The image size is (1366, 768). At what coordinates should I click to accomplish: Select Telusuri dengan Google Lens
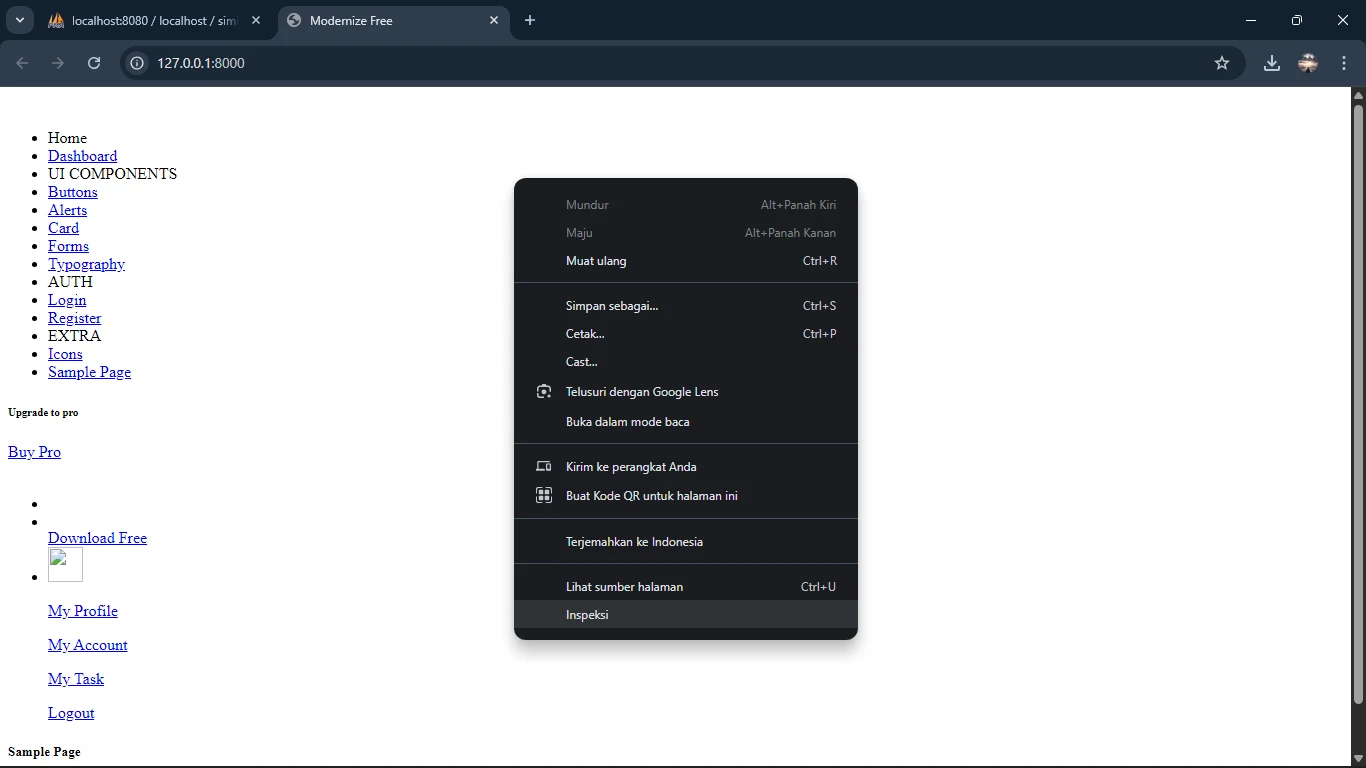pyautogui.click(x=641, y=391)
